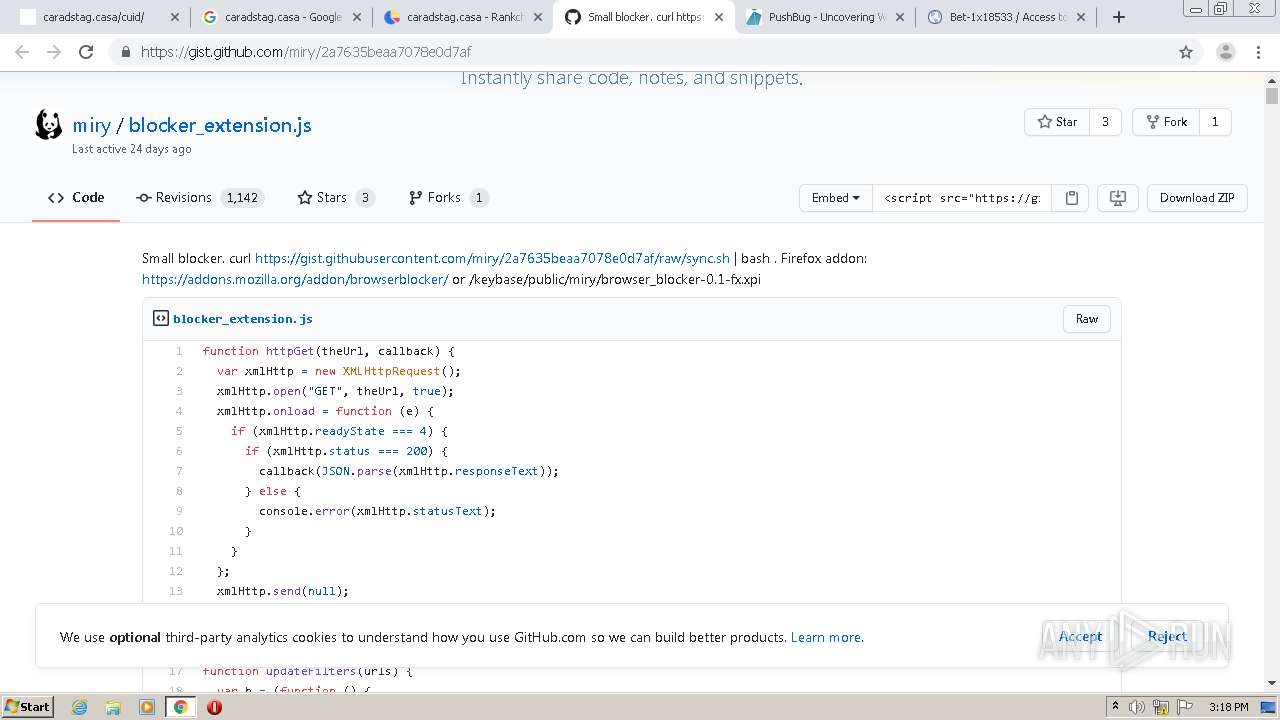Click the fork count 1

click(x=1215, y=122)
